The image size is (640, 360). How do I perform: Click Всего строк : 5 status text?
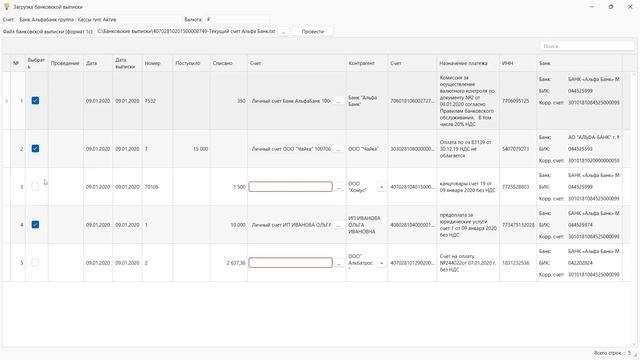point(612,353)
